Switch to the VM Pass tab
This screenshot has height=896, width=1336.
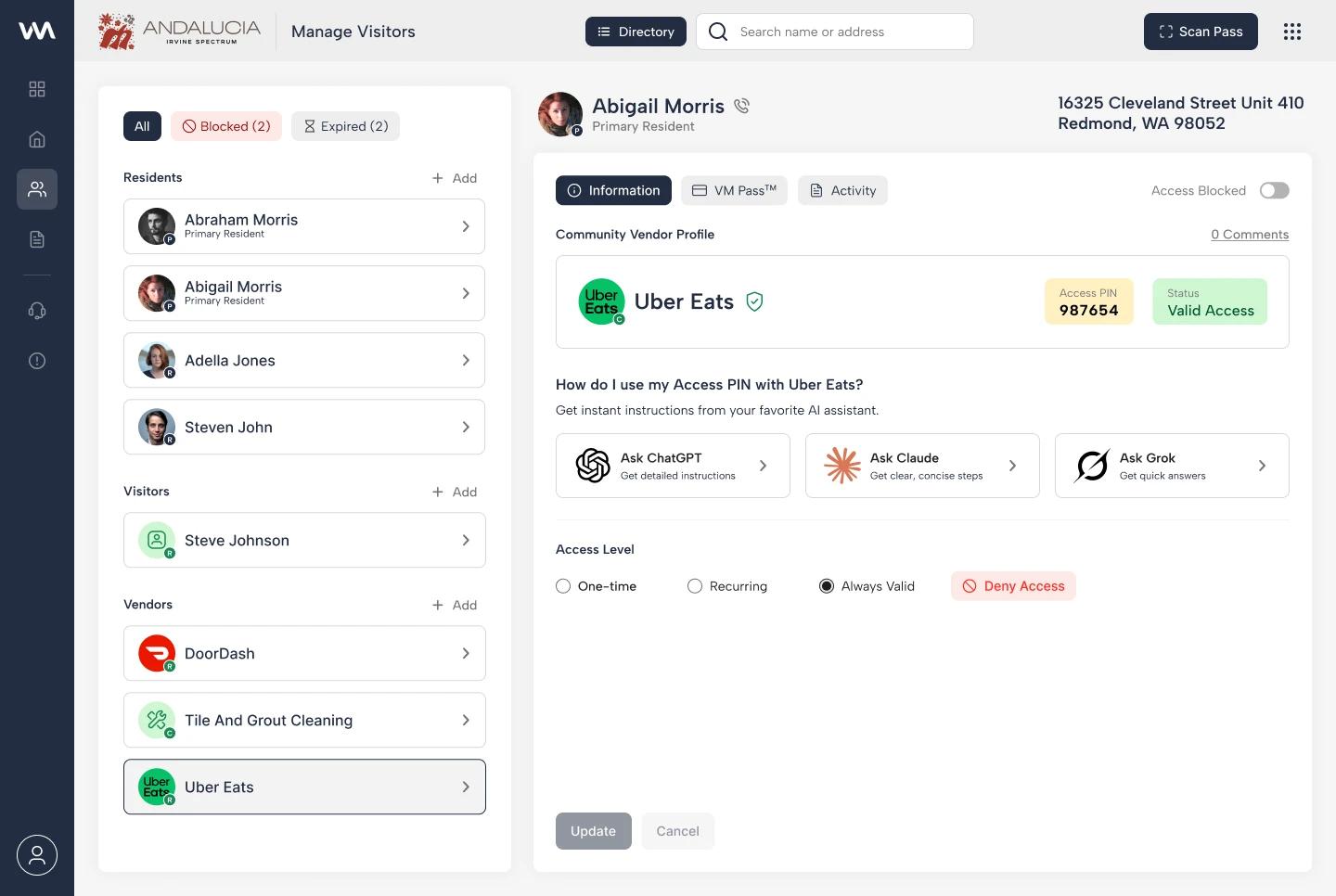click(x=734, y=190)
